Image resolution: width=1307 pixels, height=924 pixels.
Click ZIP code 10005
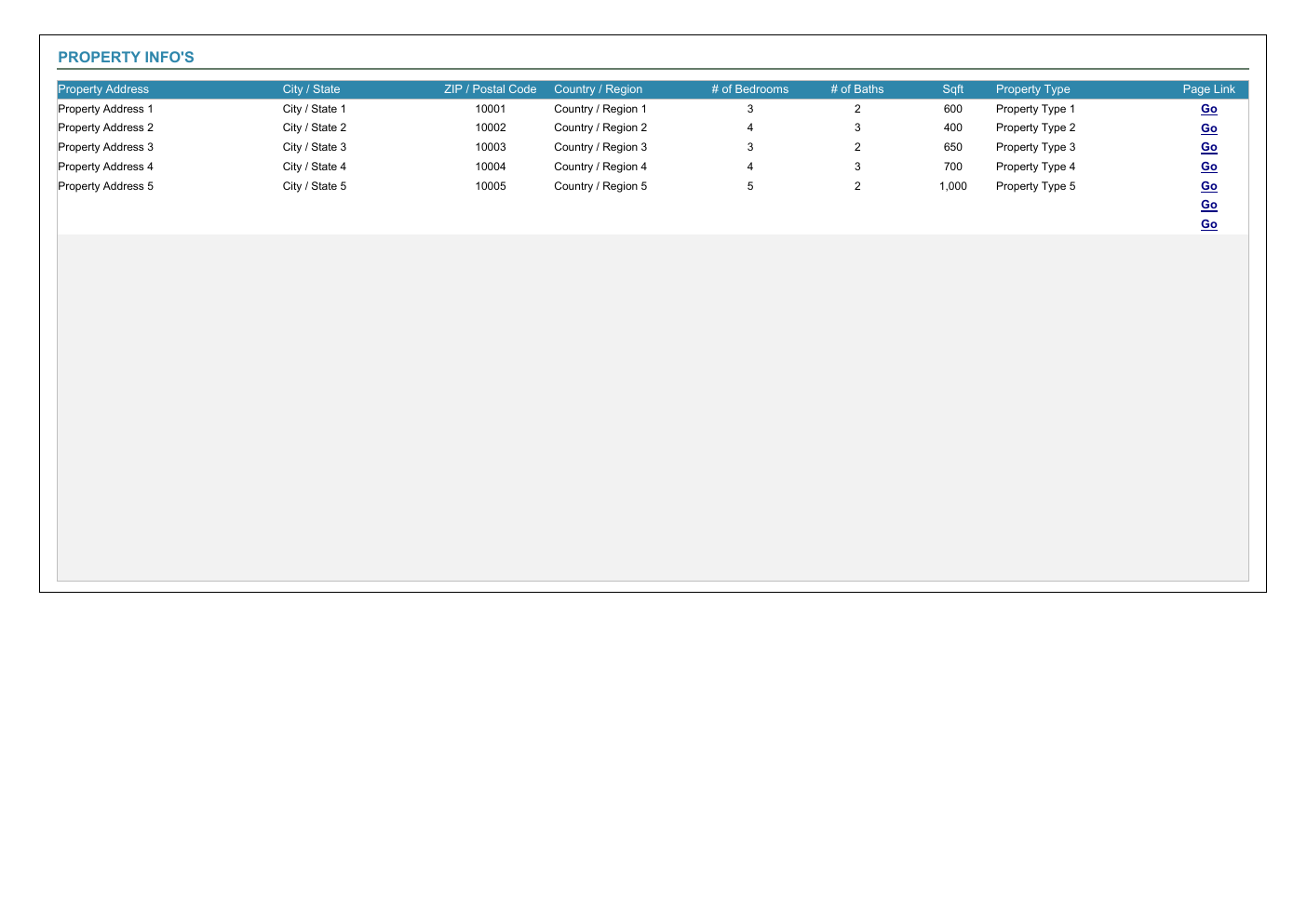(491, 186)
